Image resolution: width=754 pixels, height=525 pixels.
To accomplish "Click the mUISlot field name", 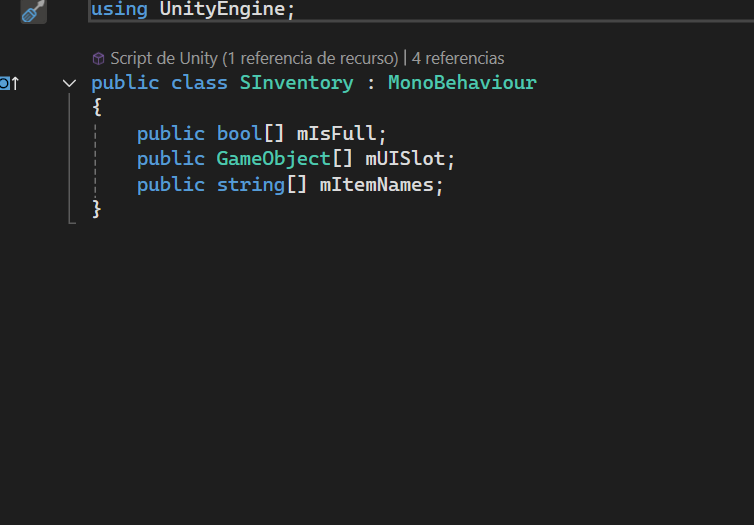I will [405, 159].
